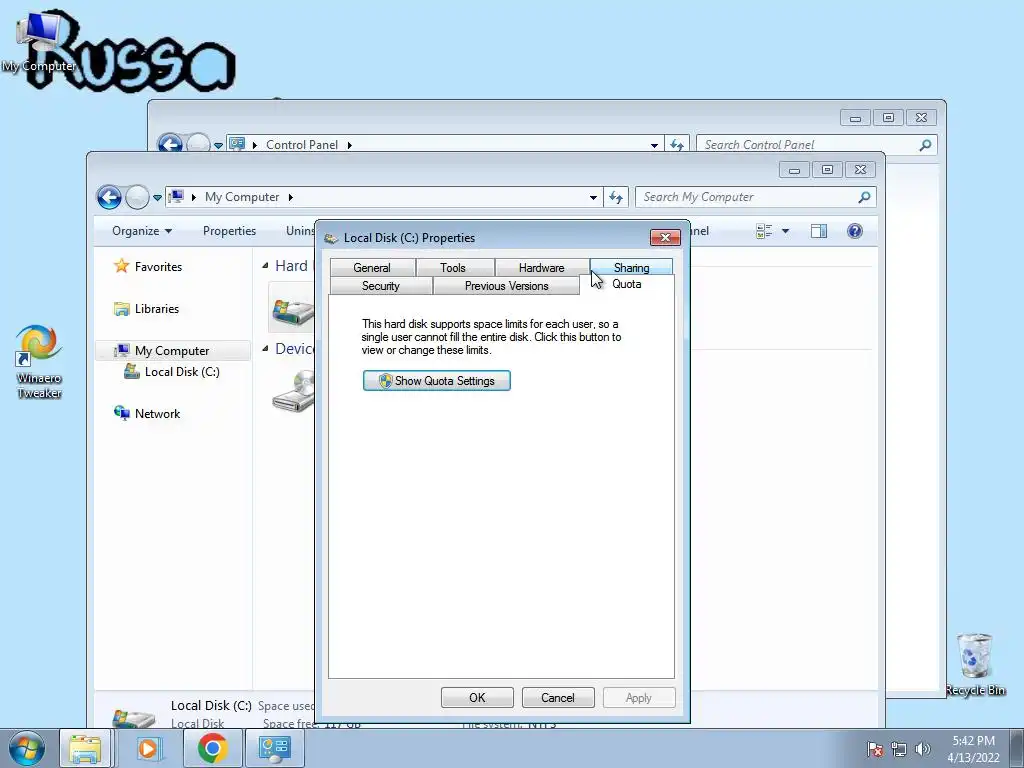Click Properties in the explorer toolbar

229,231
